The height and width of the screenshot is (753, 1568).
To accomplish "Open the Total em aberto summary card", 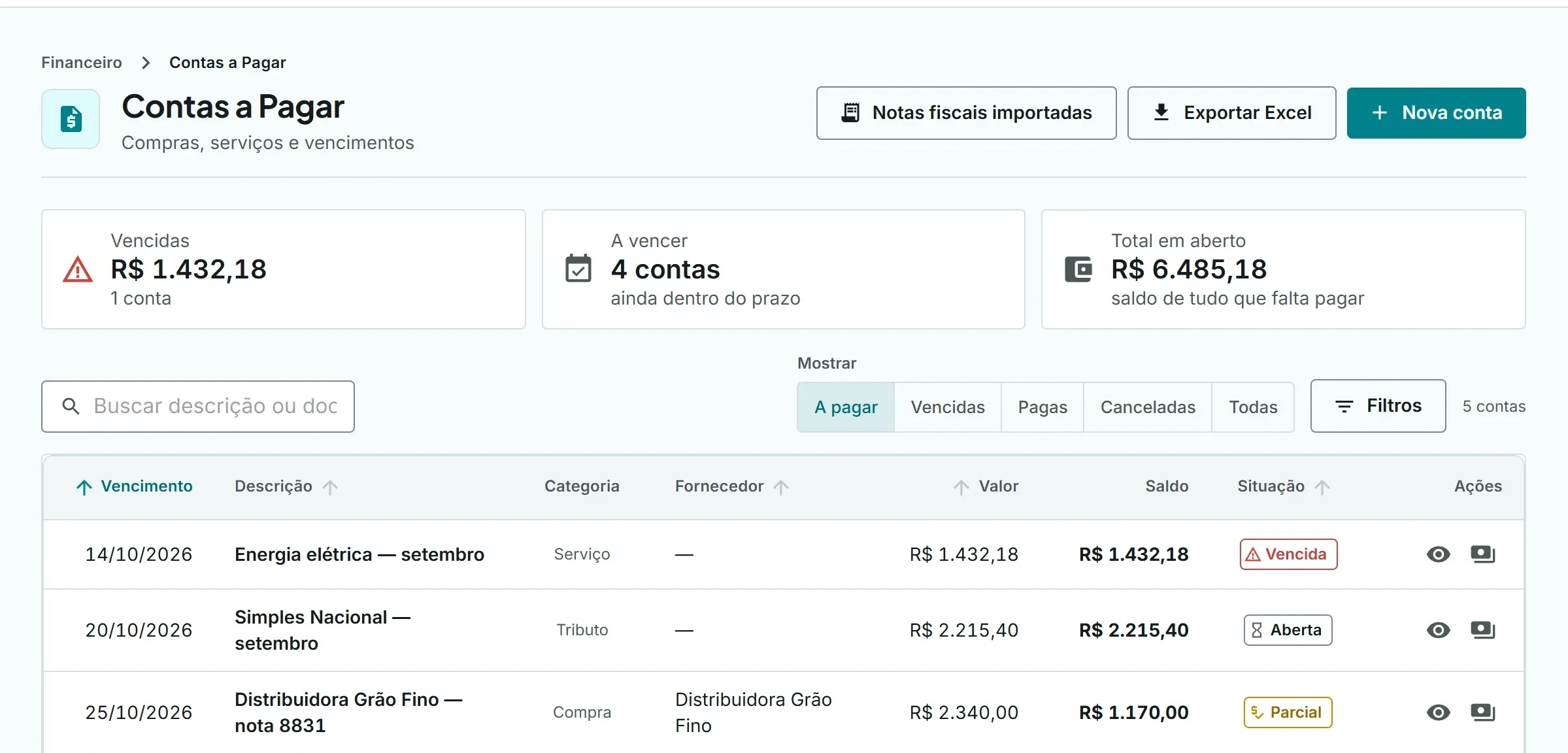I will click(1283, 269).
